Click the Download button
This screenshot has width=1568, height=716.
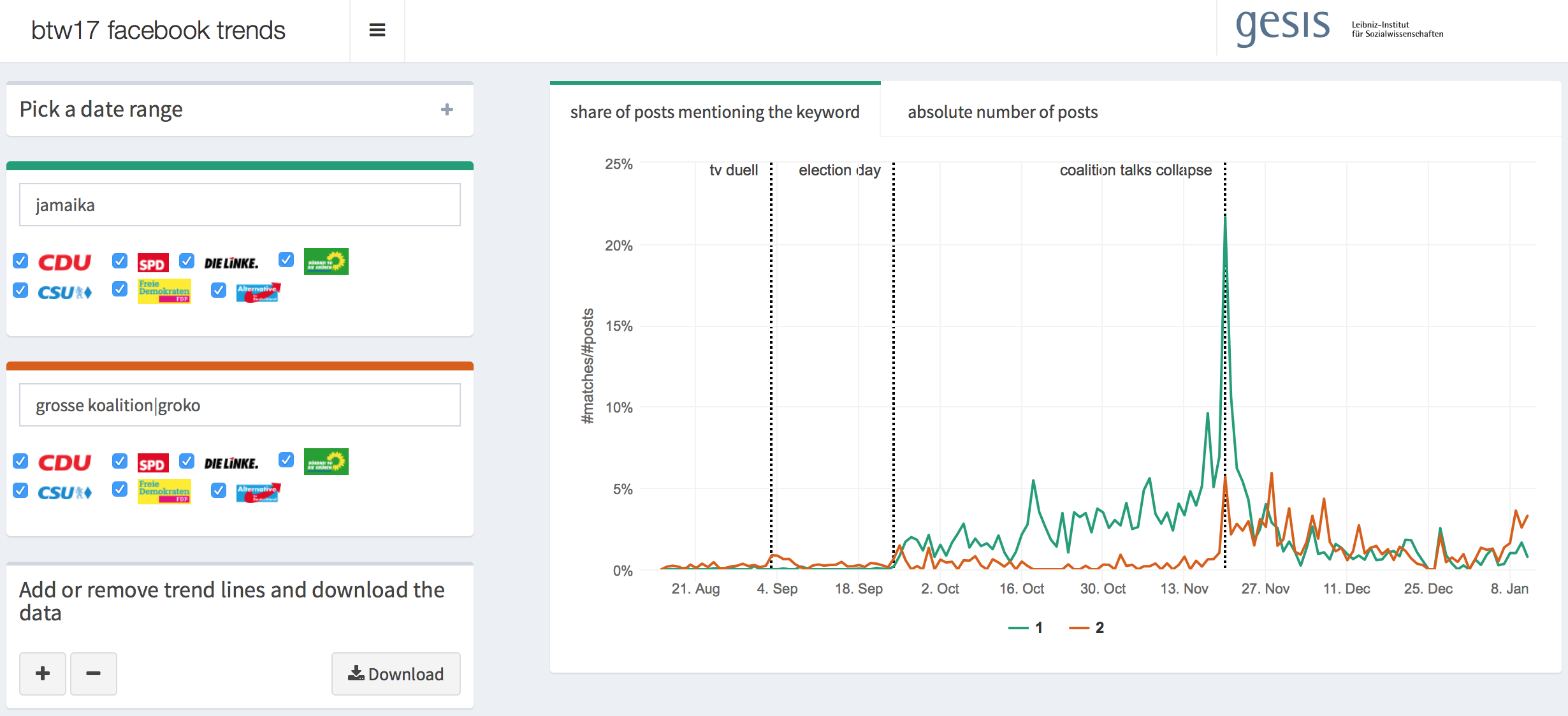396,674
